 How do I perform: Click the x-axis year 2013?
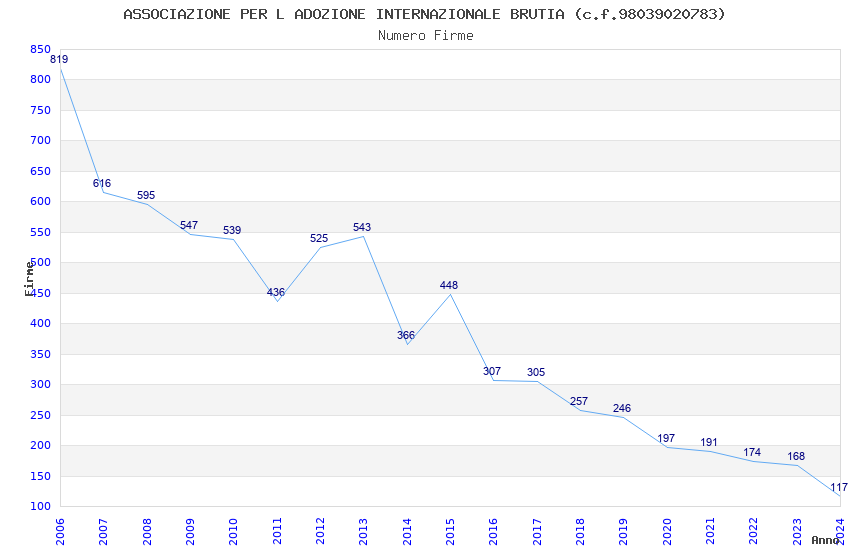coord(363,531)
